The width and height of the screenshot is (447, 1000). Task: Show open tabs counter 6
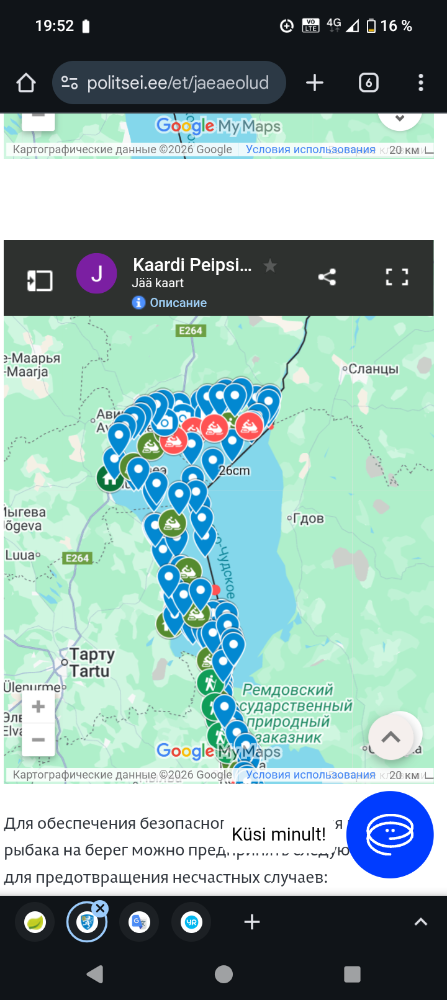tap(369, 83)
